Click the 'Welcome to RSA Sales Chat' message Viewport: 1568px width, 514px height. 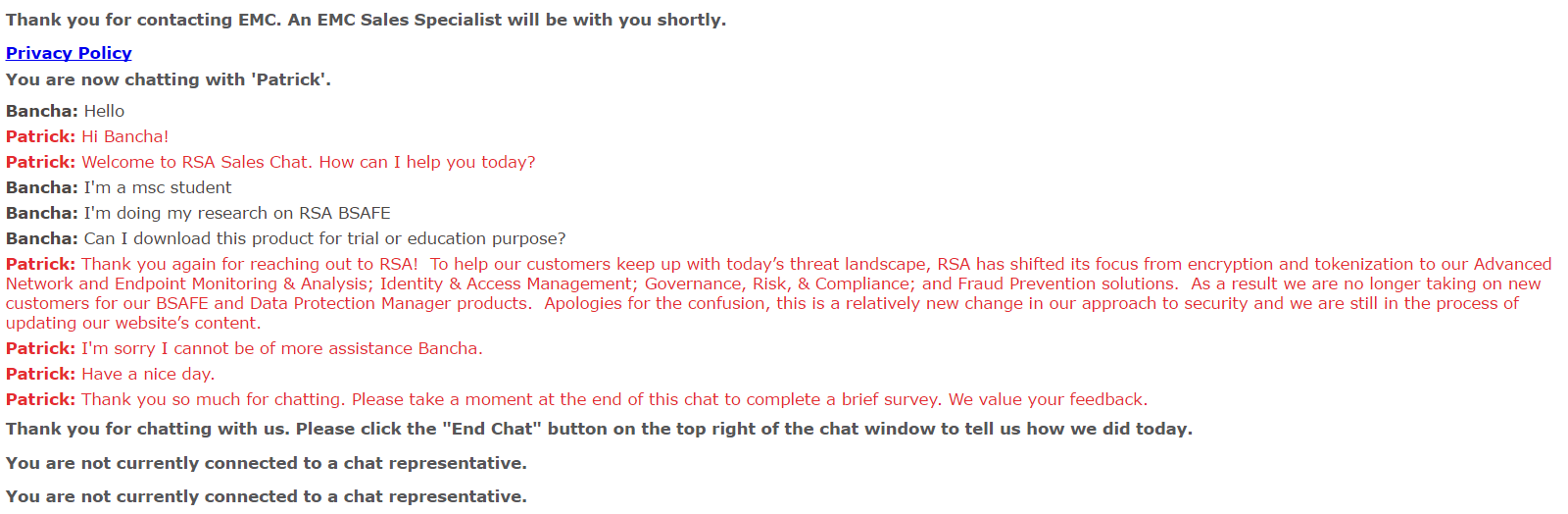click(x=308, y=162)
